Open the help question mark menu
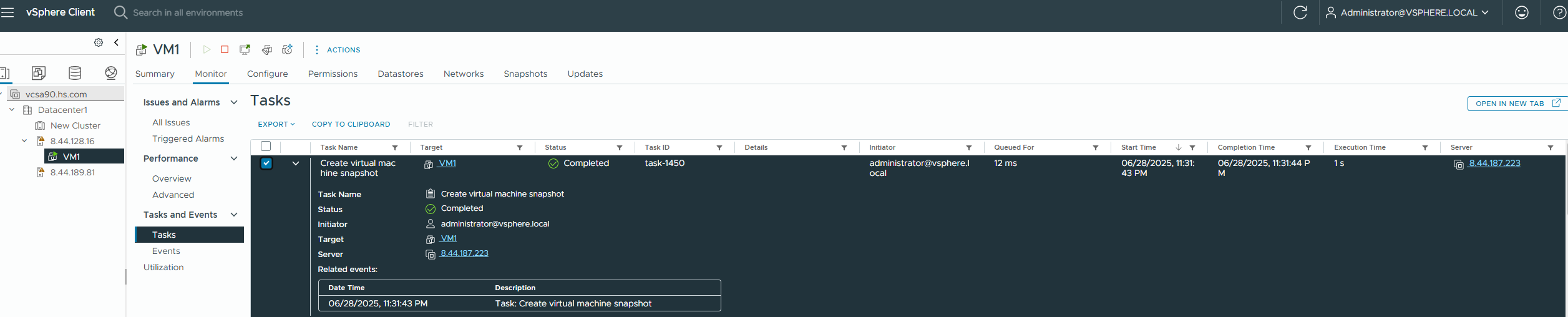Viewport: 1568px width, 317px height. (1559, 12)
